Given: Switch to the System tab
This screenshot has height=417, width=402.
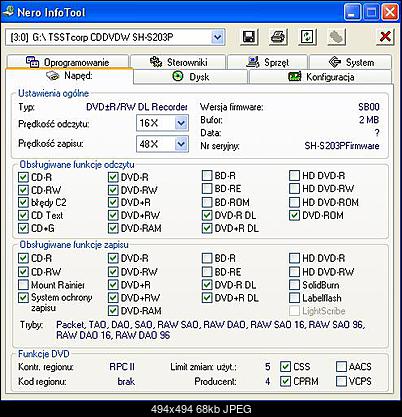Looking at the screenshot, I should coord(350,62).
